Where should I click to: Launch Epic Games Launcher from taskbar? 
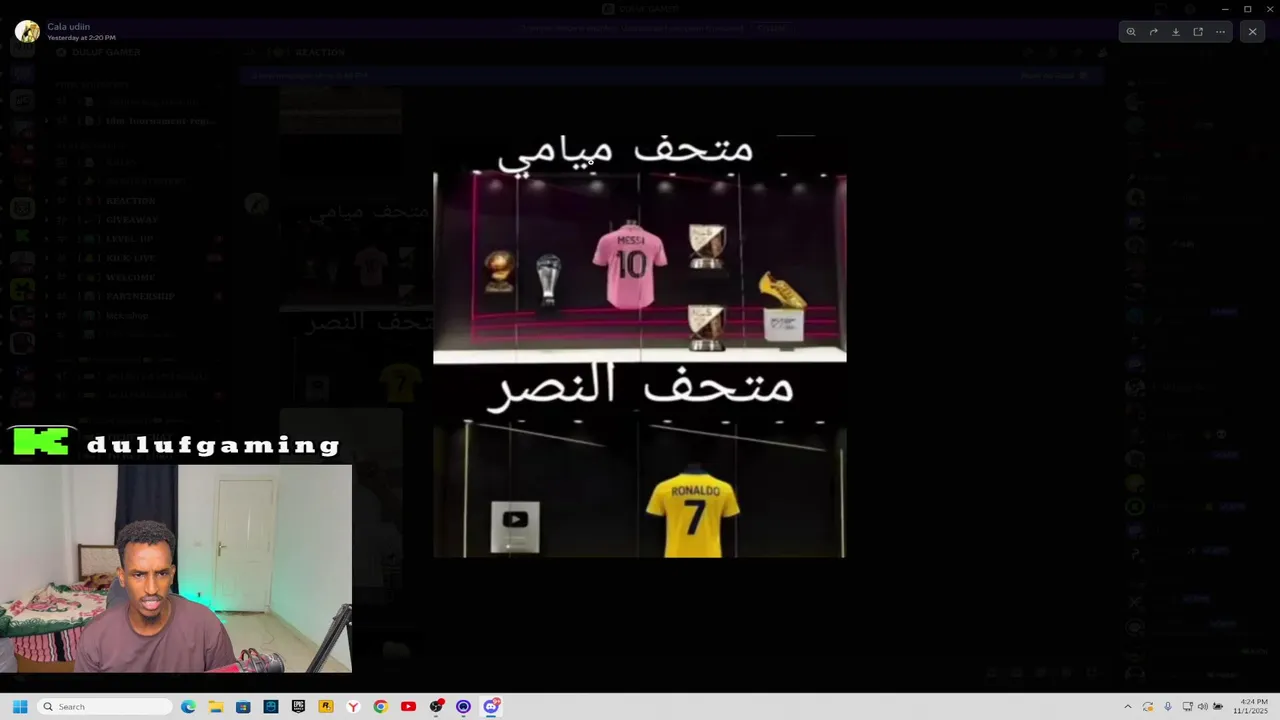pyautogui.click(x=298, y=706)
